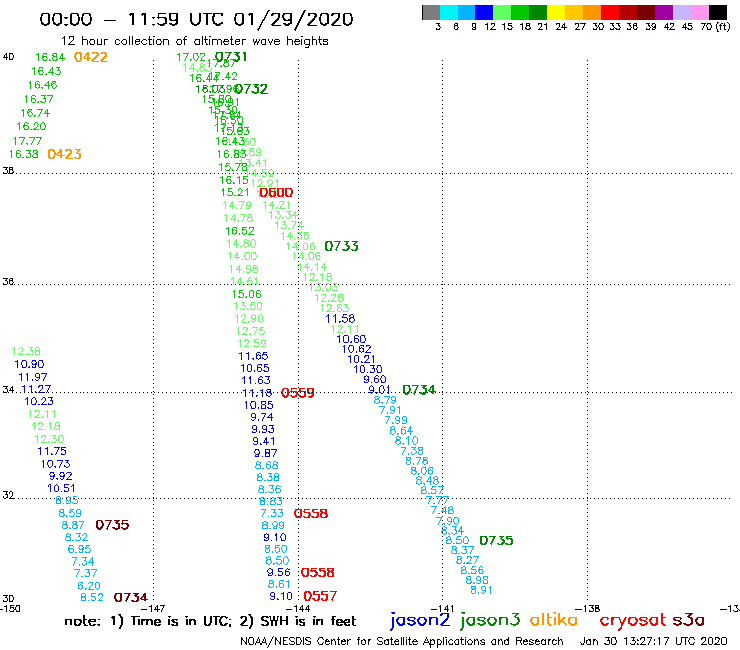Click the lavender swatch in the color scale
The image size is (740, 650).
682,12
